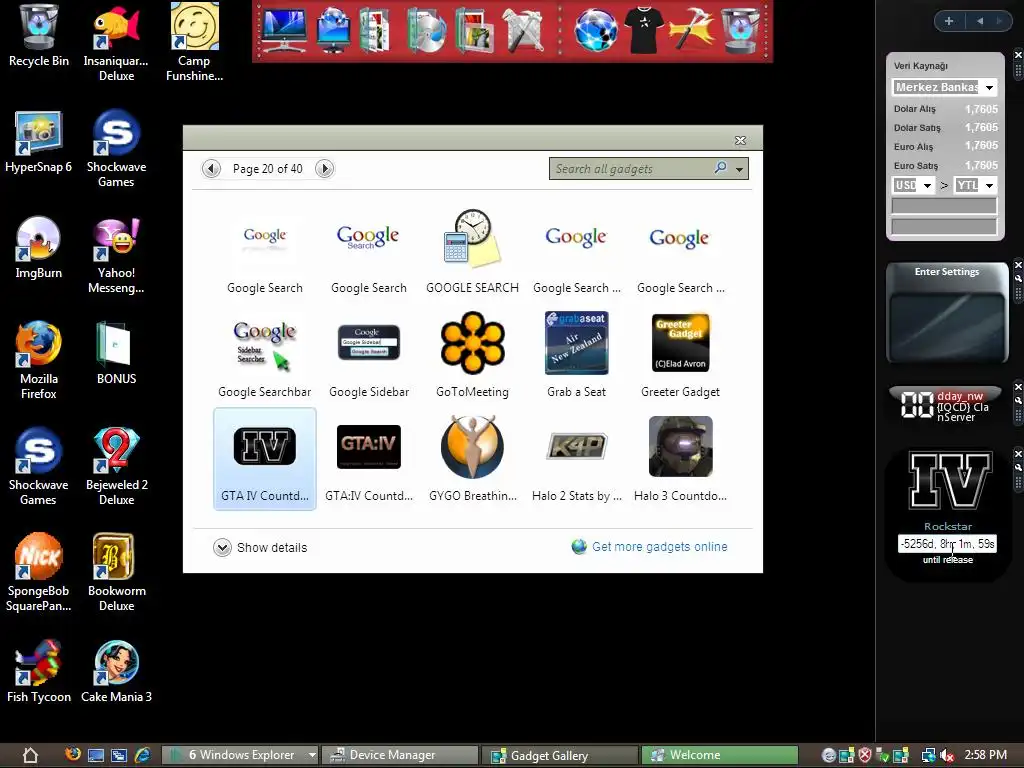1024x768 pixels.
Task: Open the Start menu button
Action: (30, 756)
